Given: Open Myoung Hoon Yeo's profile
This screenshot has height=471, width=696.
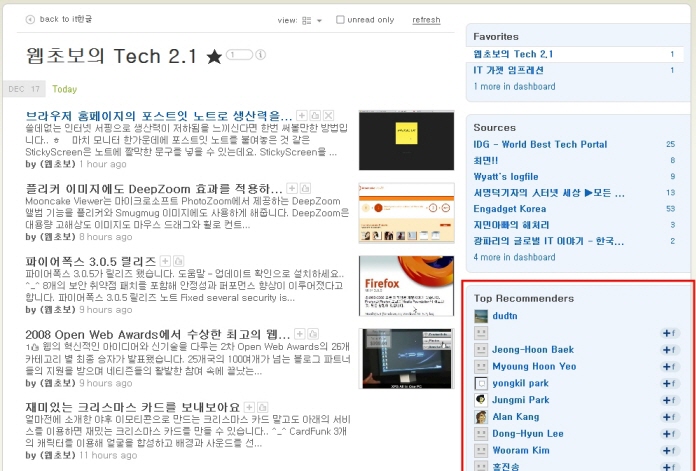Looking at the screenshot, I should pos(534,366).
